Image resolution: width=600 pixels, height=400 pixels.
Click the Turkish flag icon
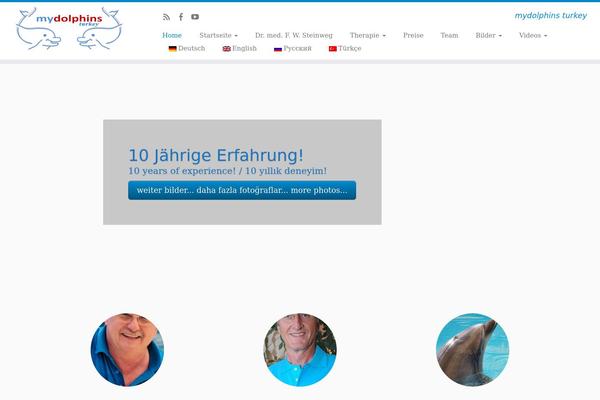(333, 49)
